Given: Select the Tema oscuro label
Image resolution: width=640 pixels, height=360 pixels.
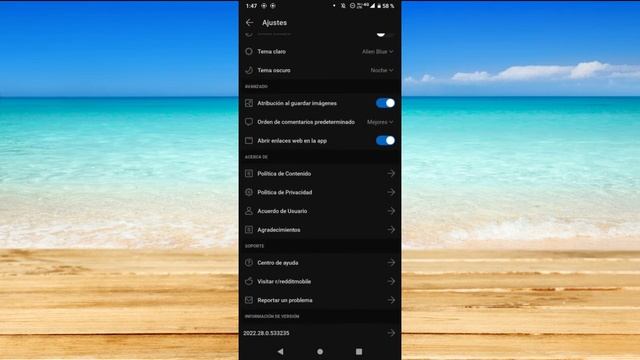Looking at the screenshot, I should pos(274,70).
